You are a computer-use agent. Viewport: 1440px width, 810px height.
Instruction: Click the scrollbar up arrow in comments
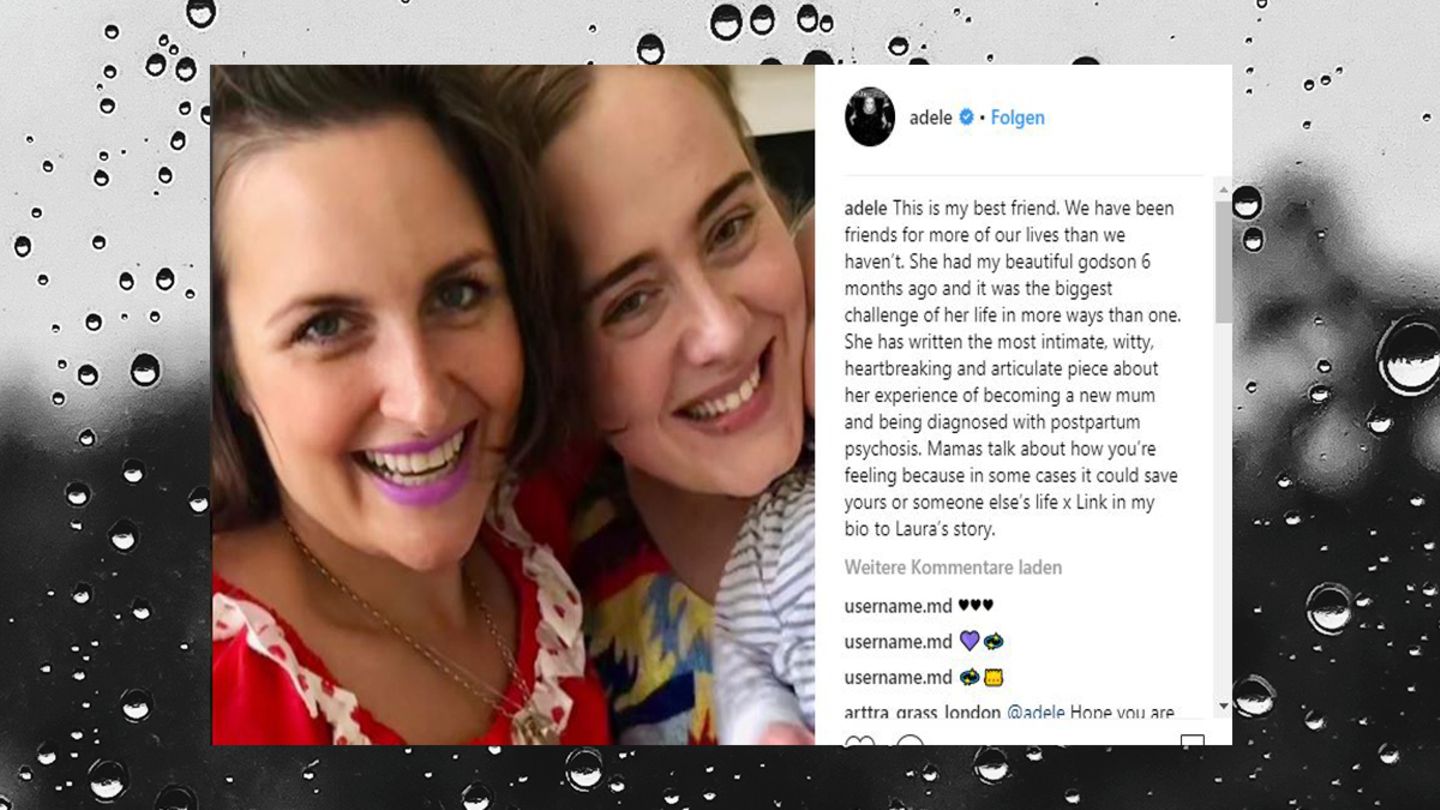tap(1223, 191)
